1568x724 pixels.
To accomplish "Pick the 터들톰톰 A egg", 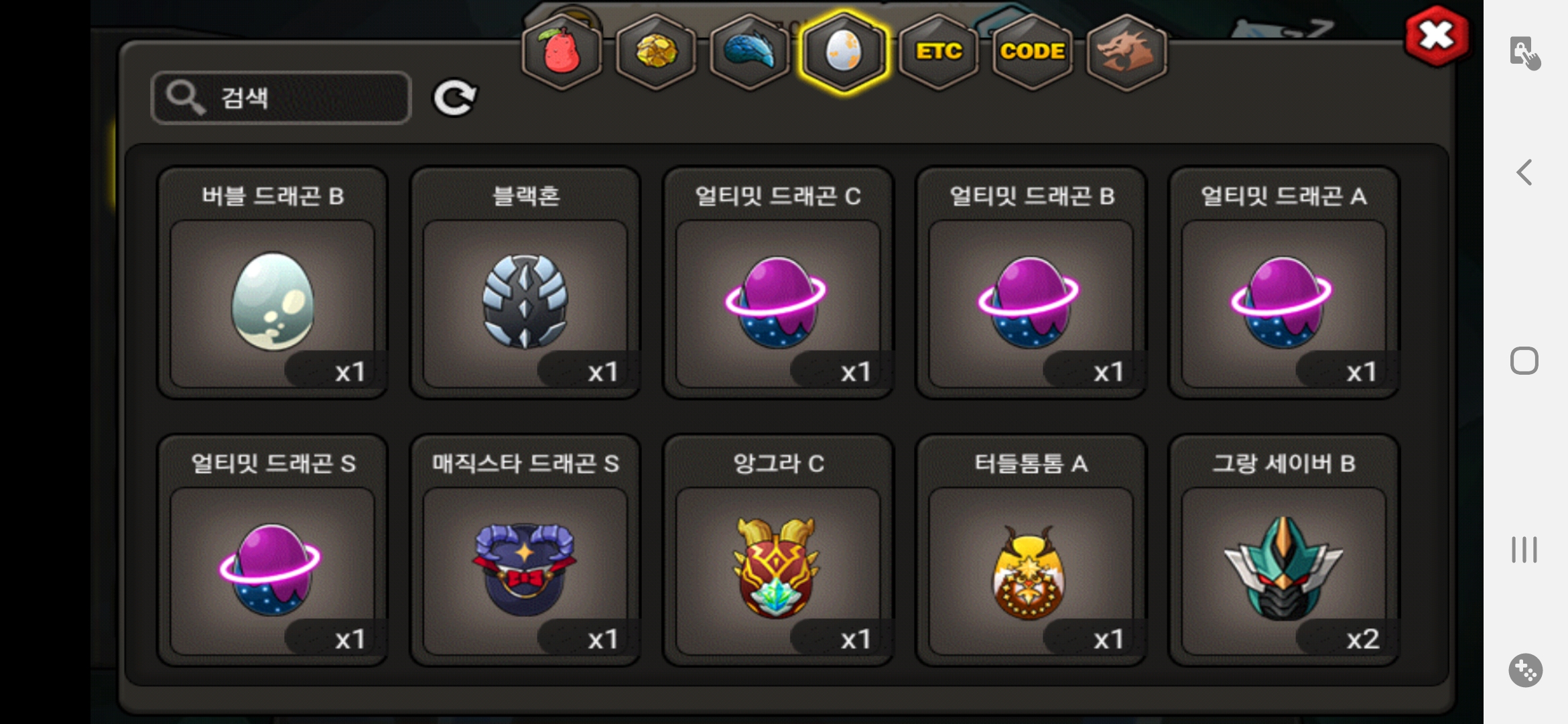I will pyautogui.click(x=1031, y=550).
